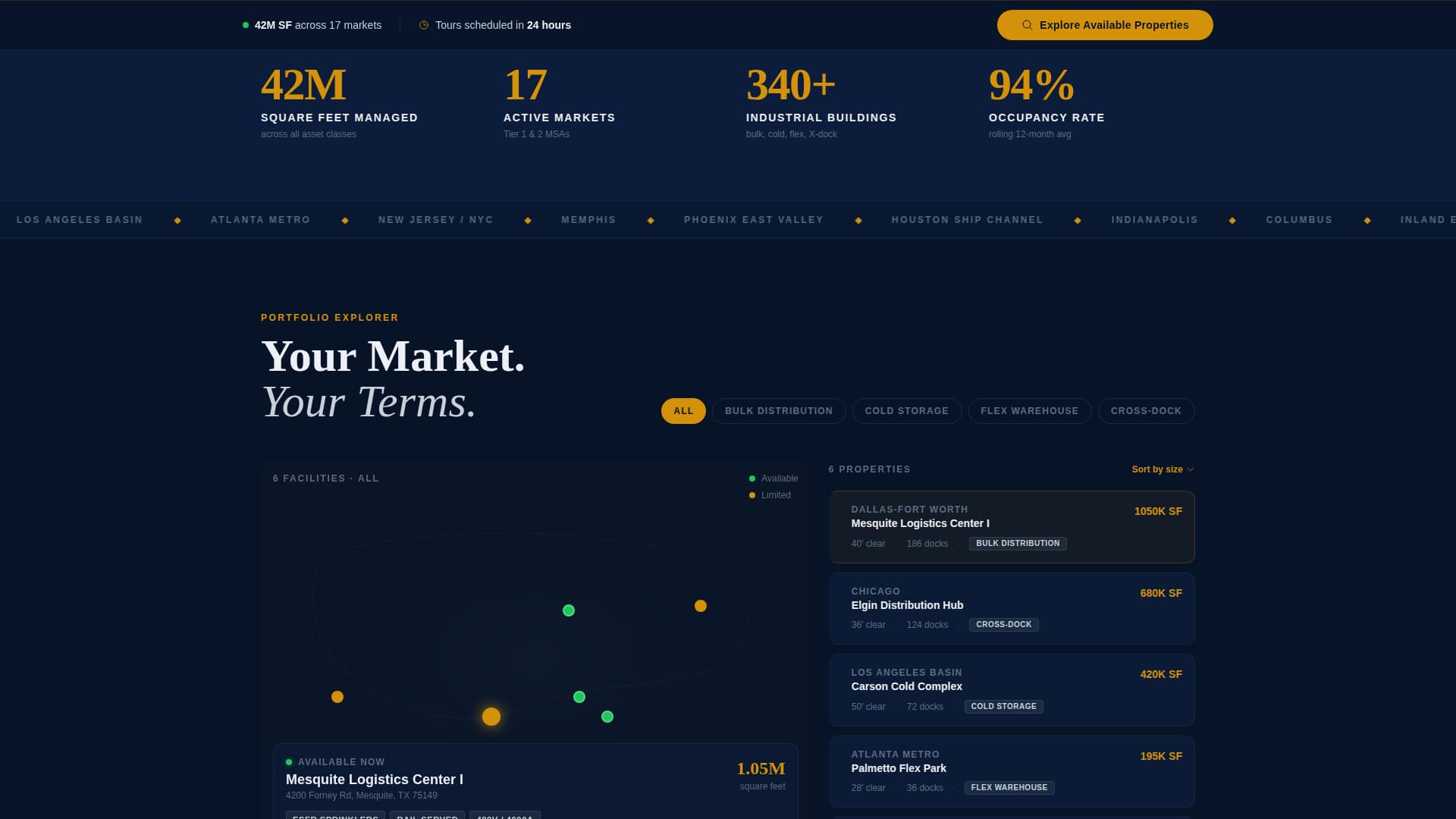Toggle the COLD STORAGE filter pill
The image size is (1456, 819).
coord(907,410)
